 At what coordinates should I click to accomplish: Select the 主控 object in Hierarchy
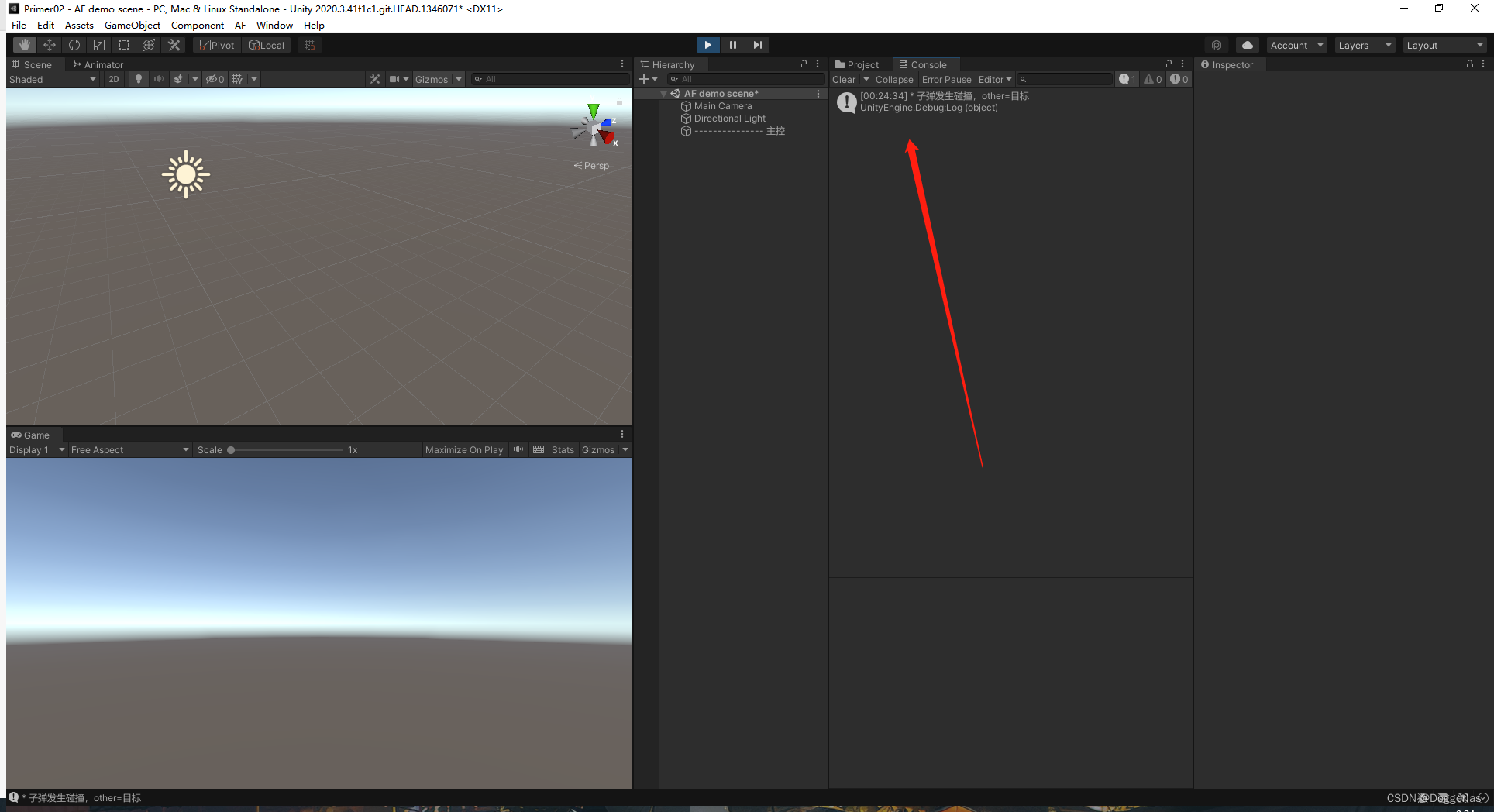coord(739,130)
